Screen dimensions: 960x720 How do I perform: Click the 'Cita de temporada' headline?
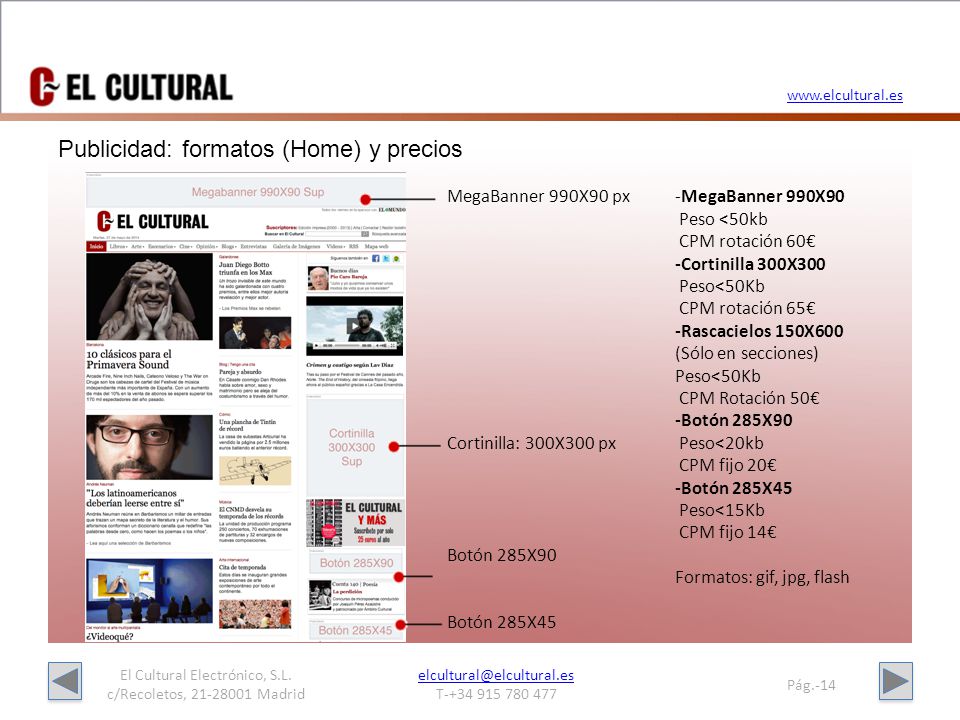tap(242, 567)
